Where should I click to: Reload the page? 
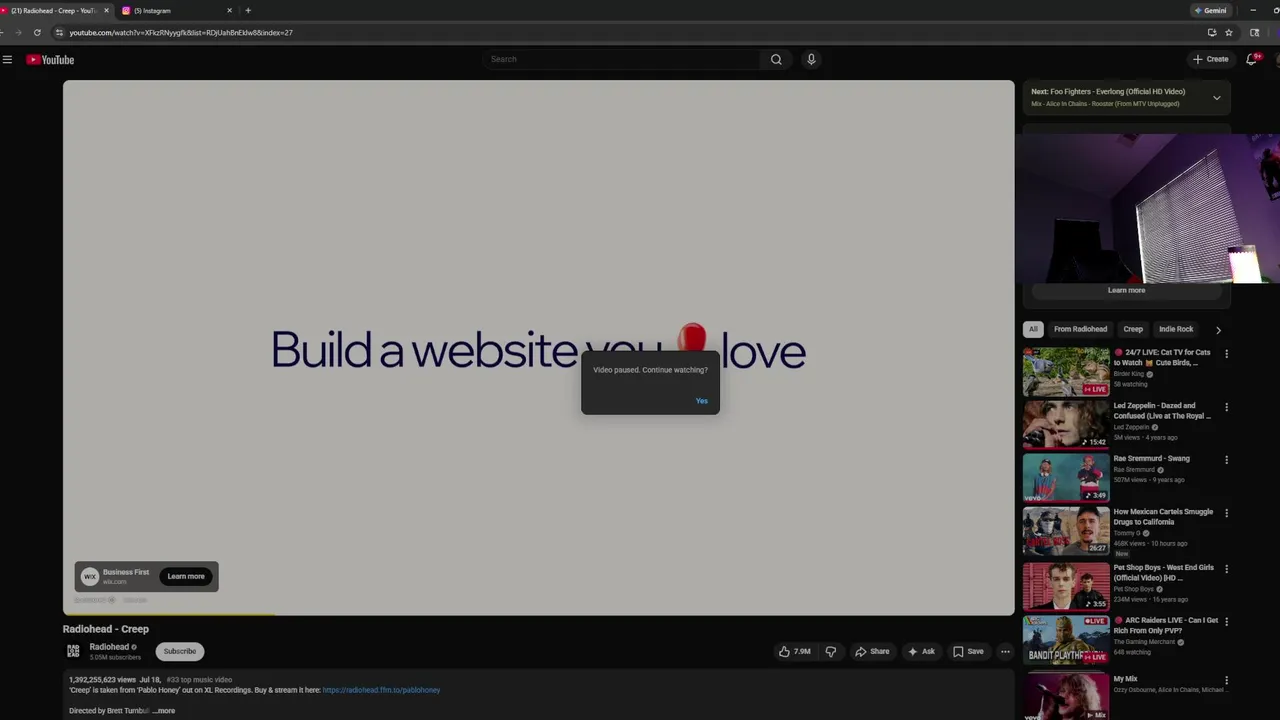click(37, 32)
